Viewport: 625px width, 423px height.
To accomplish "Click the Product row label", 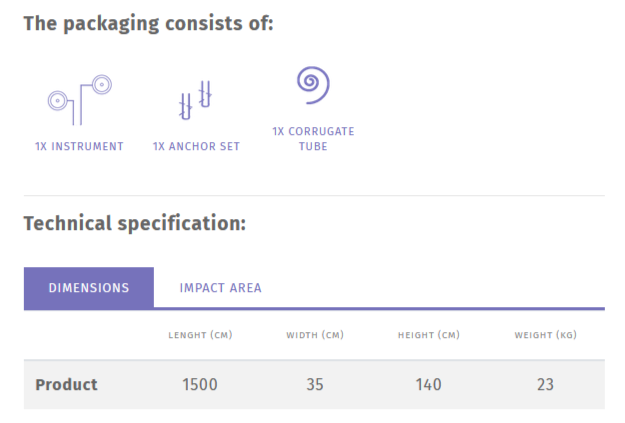I will [66, 385].
